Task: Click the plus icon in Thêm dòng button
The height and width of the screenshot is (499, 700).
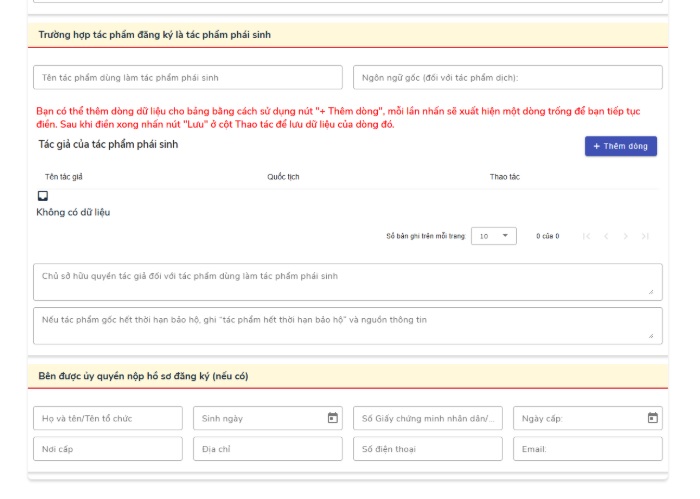Action: (x=596, y=146)
